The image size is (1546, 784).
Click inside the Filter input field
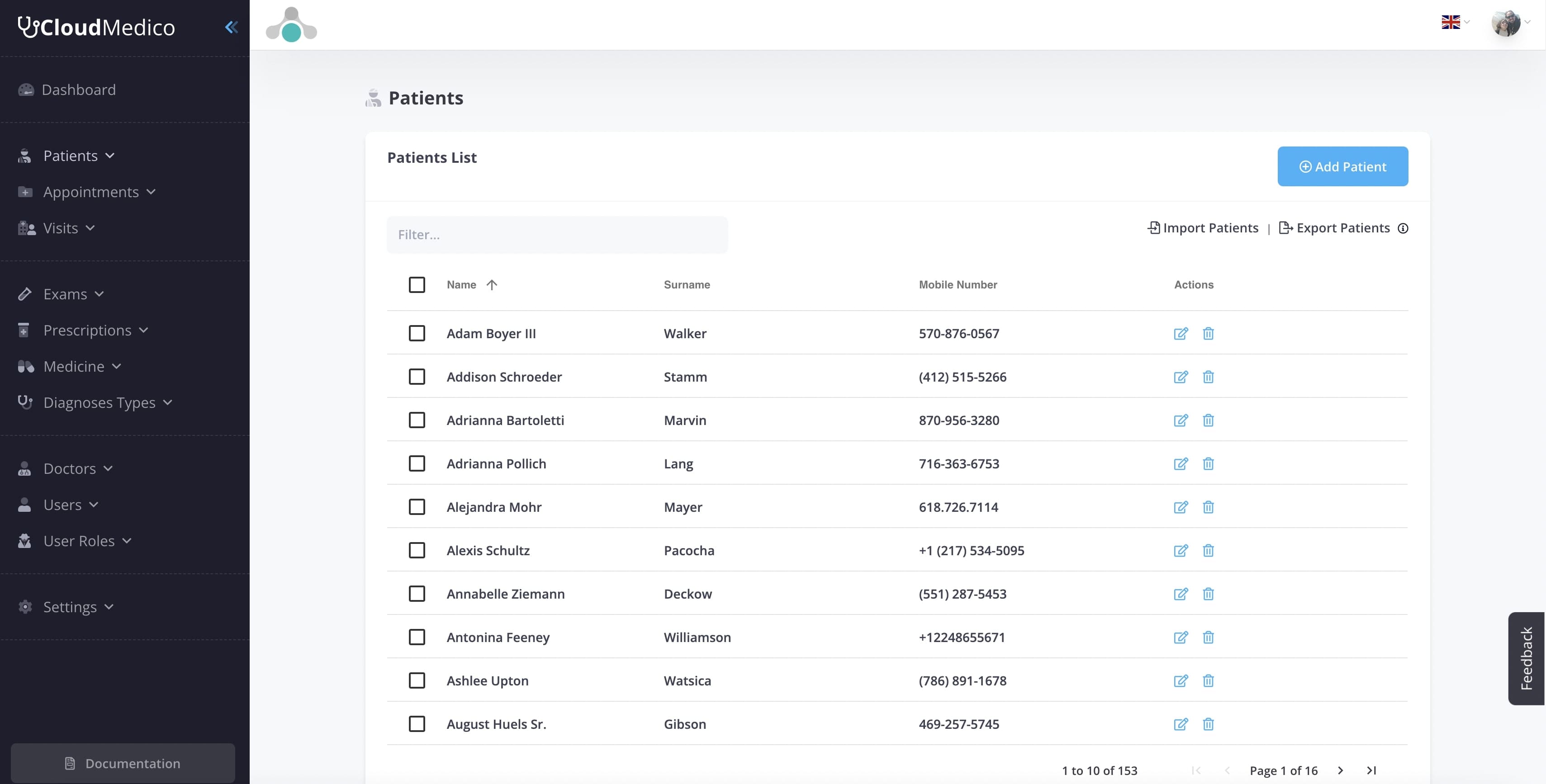pyautogui.click(x=557, y=235)
